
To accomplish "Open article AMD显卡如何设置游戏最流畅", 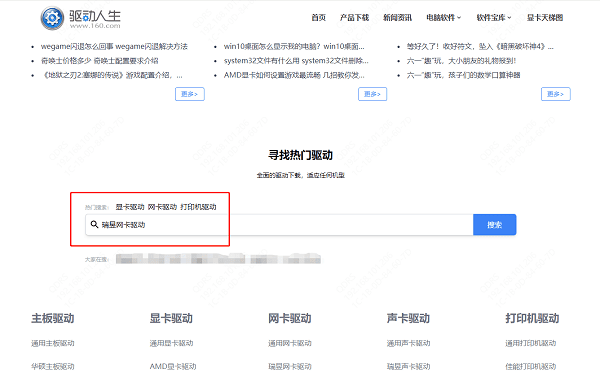I will [294, 75].
